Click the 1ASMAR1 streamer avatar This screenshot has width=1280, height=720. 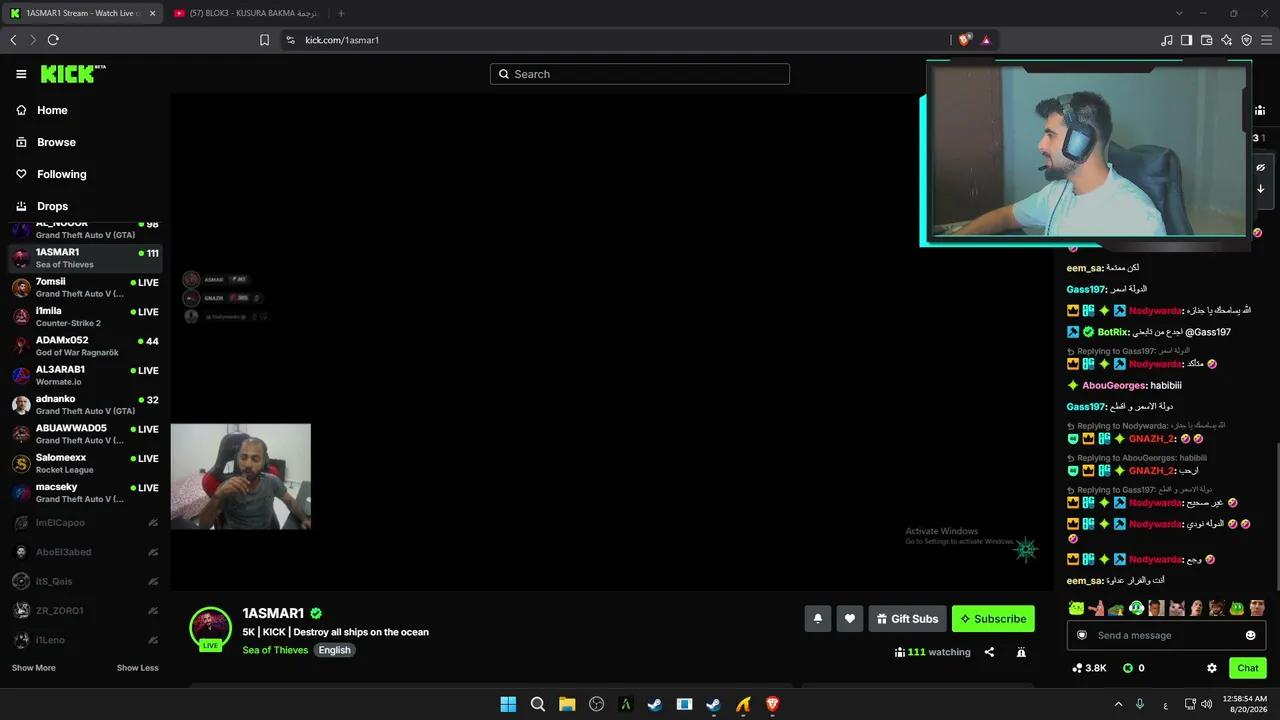[210, 628]
